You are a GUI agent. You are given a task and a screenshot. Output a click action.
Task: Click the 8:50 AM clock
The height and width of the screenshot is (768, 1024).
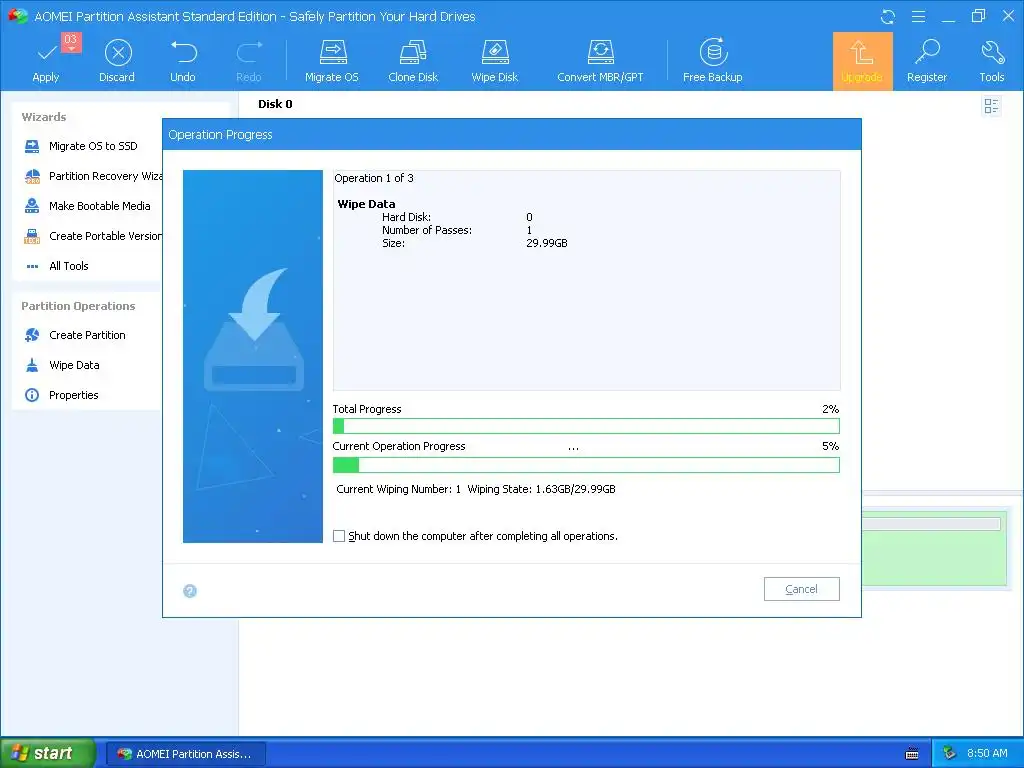click(x=987, y=754)
